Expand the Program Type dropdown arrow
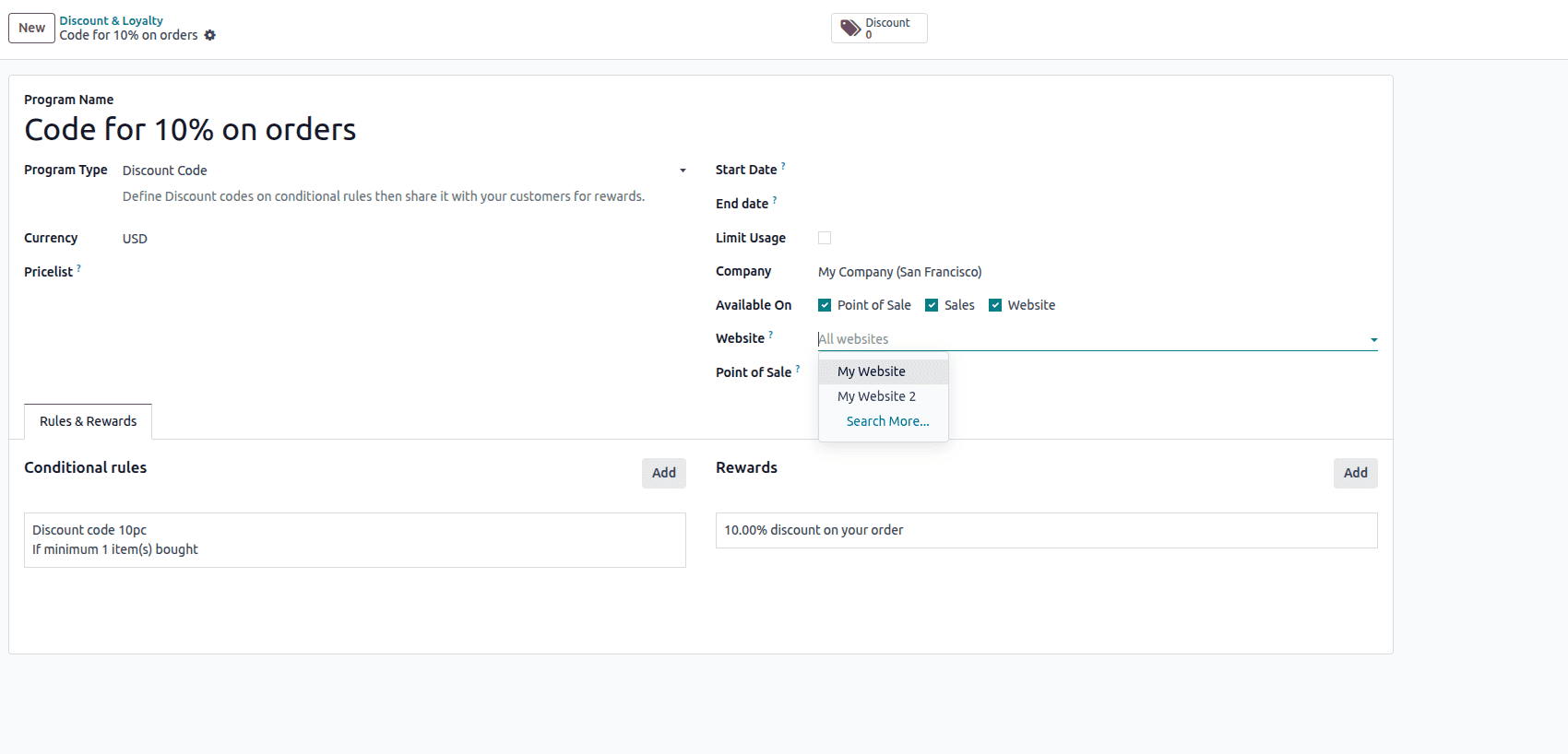The height and width of the screenshot is (754, 1568). pyautogui.click(x=683, y=171)
